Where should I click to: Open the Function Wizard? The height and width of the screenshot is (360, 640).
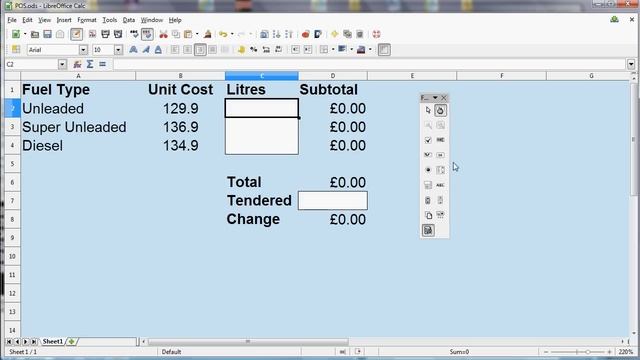point(77,64)
